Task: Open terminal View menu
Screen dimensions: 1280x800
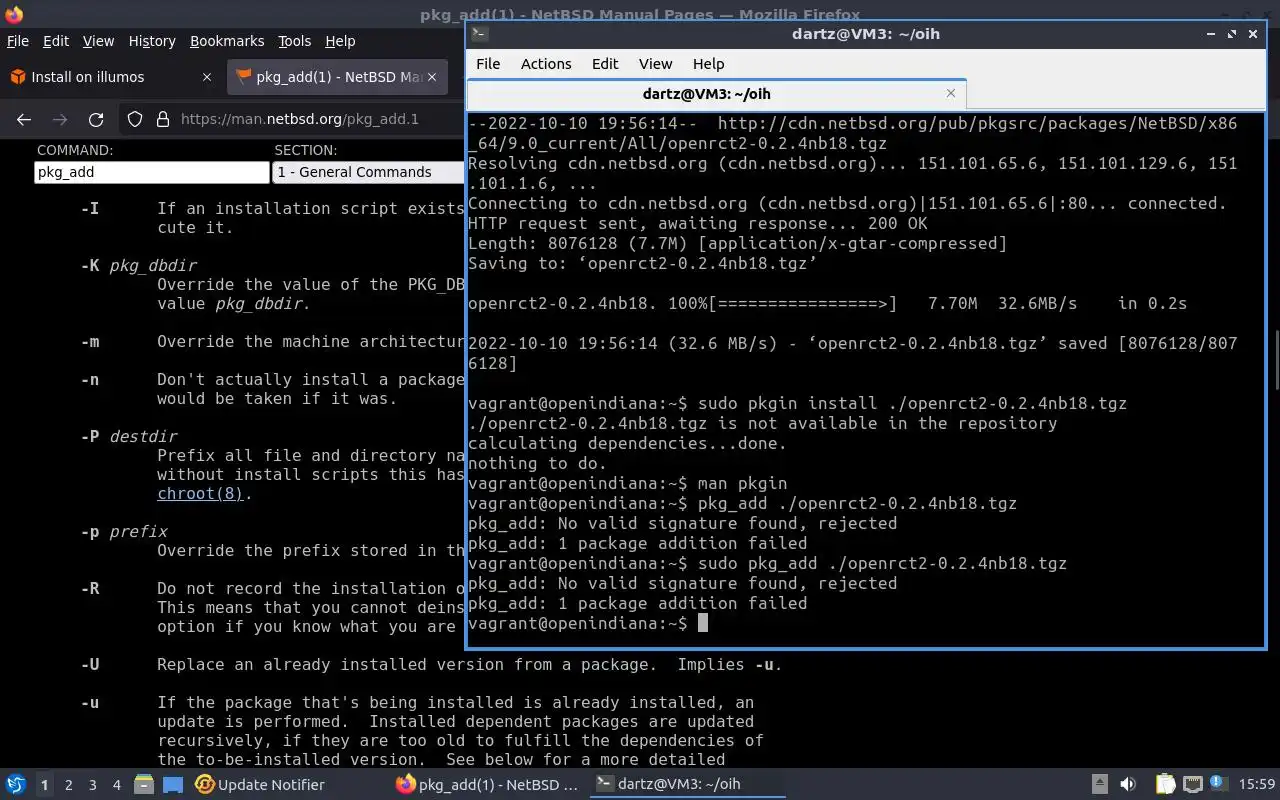Action: [656, 63]
